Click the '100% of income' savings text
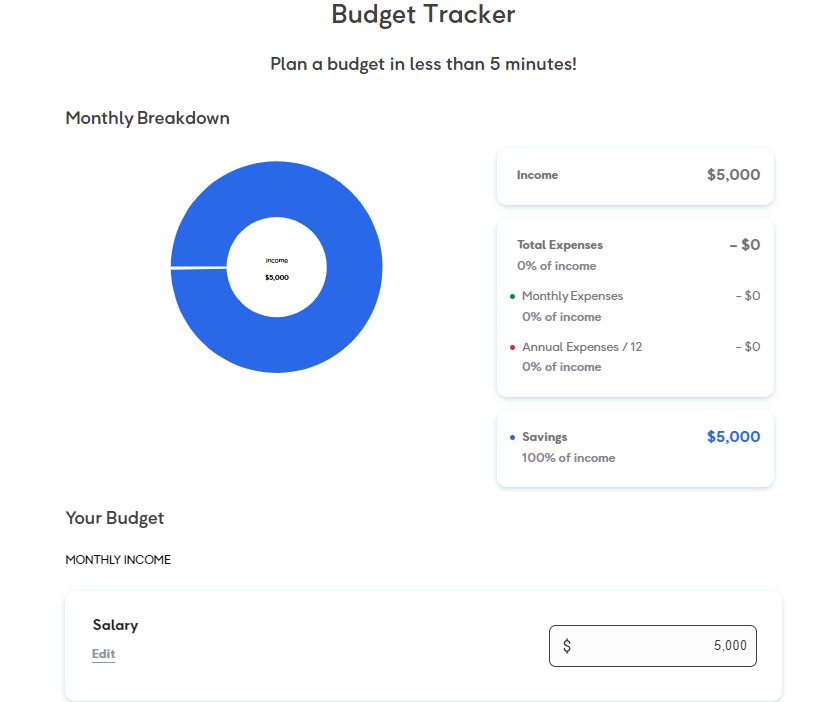Screen dimensions: 832x702 568,458
